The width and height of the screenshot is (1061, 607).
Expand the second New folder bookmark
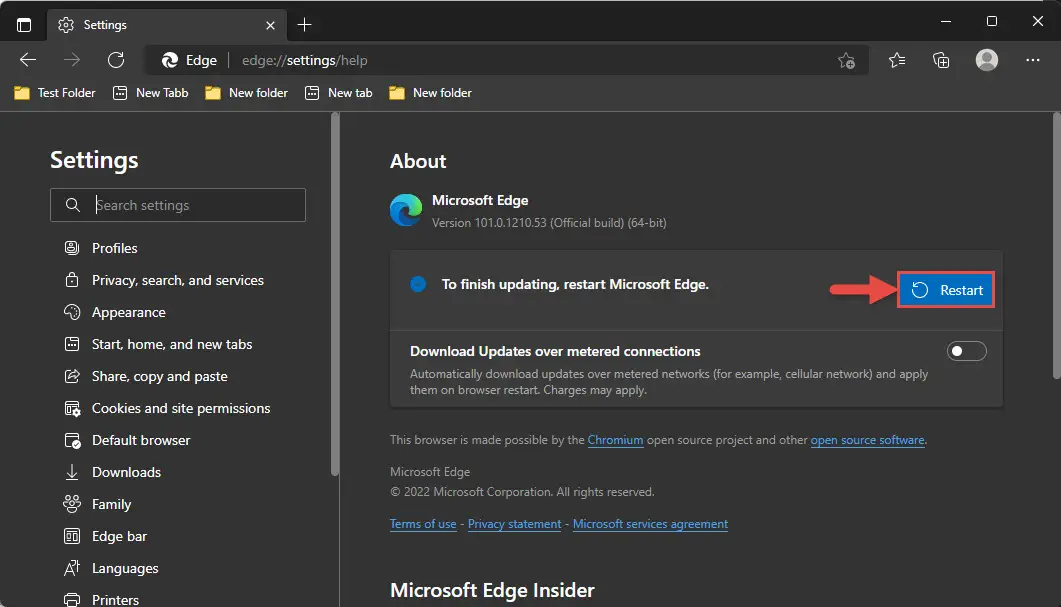pos(430,93)
